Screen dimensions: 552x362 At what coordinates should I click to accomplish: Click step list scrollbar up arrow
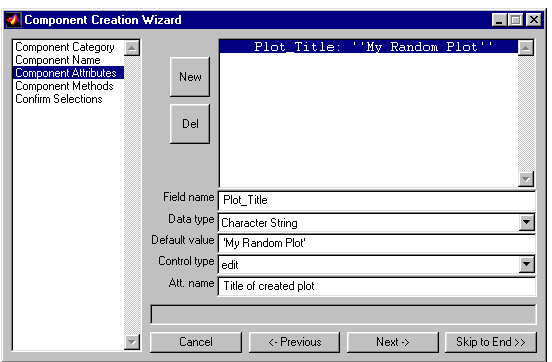coord(132,48)
